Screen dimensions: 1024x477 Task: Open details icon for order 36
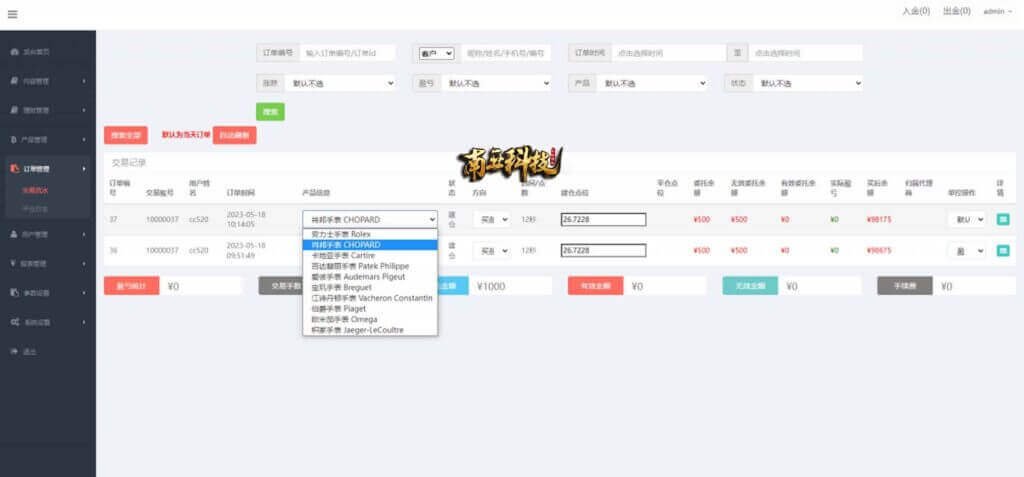coord(1002,251)
